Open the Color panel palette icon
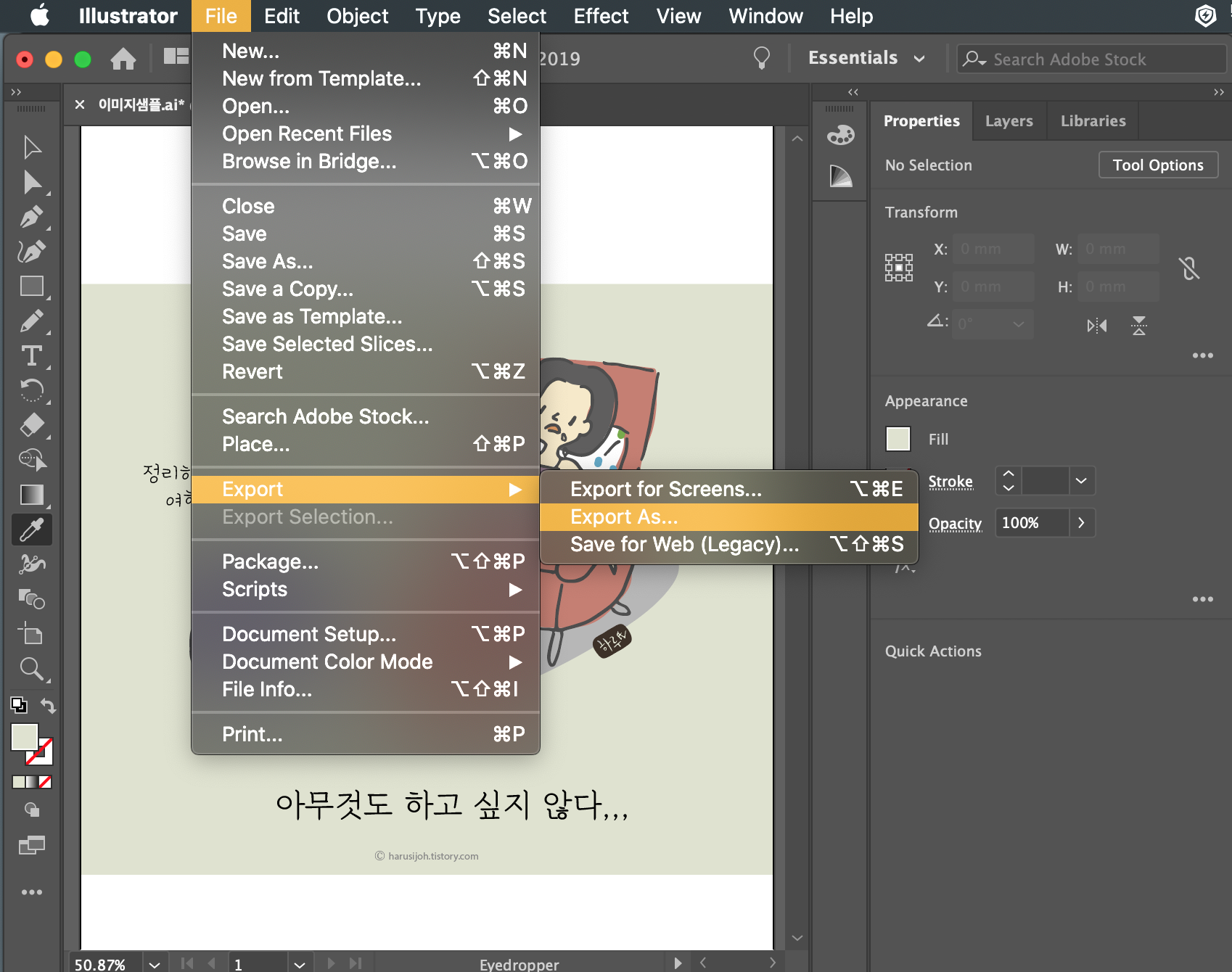The width and height of the screenshot is (1232, 972). click(x=841, y=135)
